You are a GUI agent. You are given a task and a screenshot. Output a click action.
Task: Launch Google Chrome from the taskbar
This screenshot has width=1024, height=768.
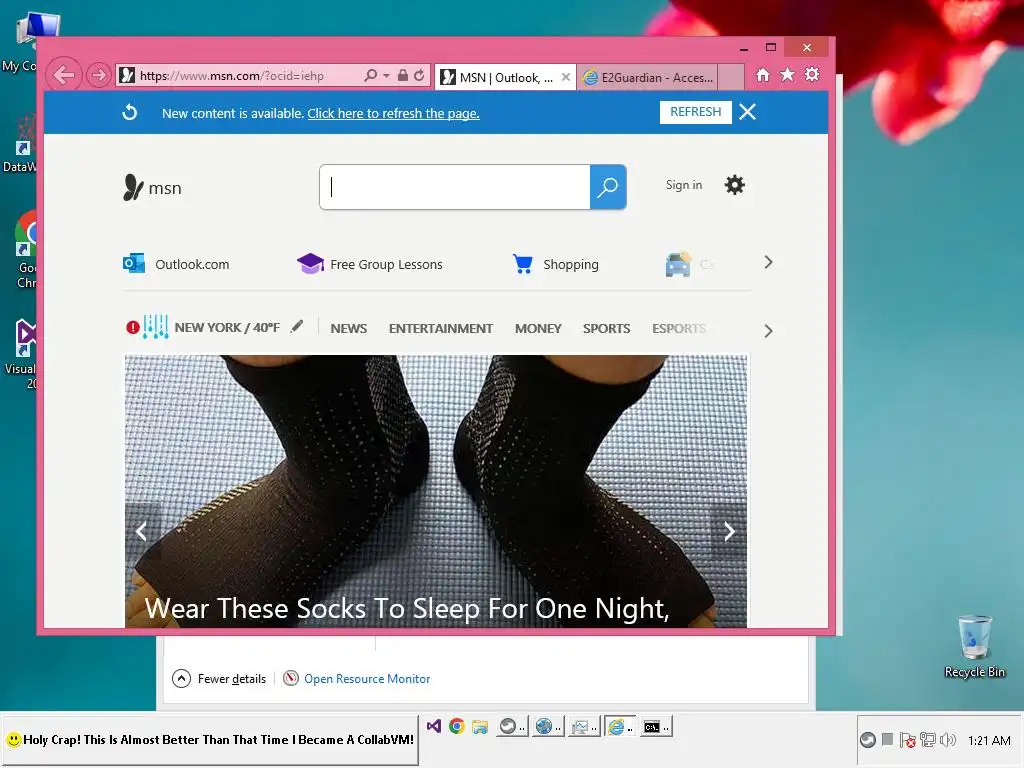(x=456, y=726)
